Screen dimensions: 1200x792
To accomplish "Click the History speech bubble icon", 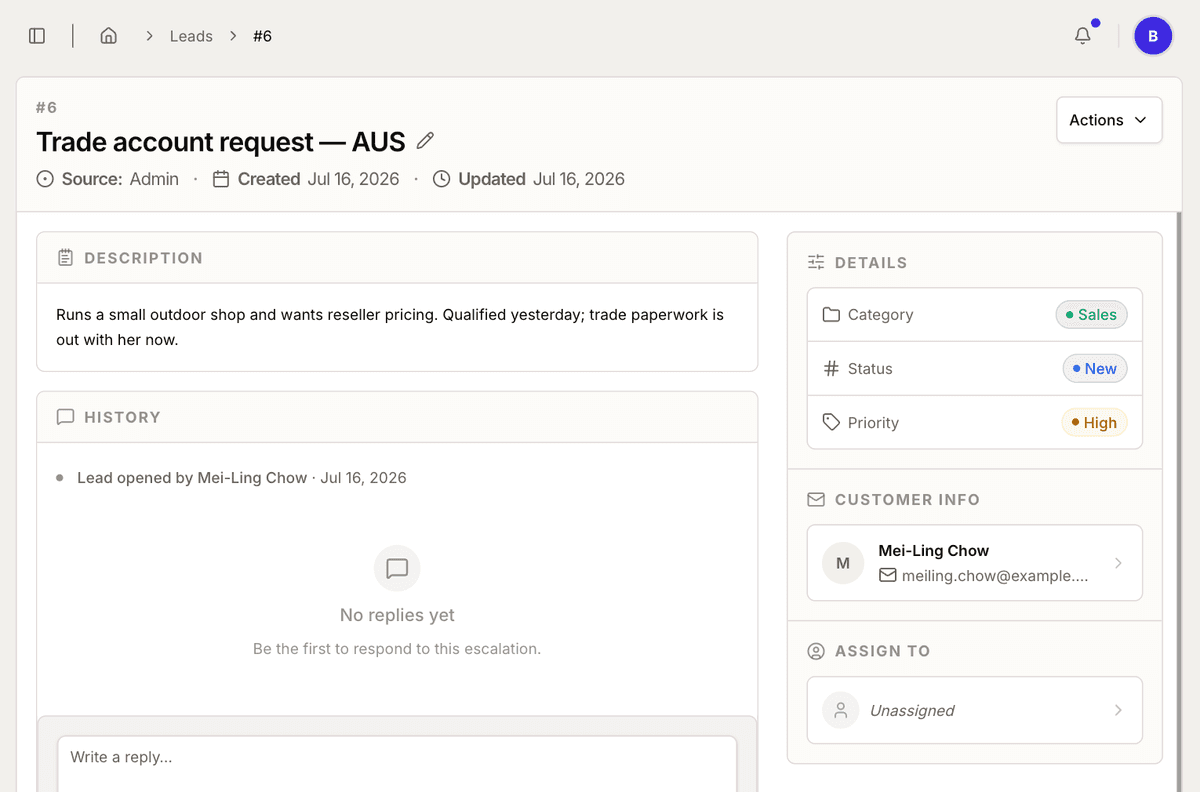I will (x=65, y=417).
